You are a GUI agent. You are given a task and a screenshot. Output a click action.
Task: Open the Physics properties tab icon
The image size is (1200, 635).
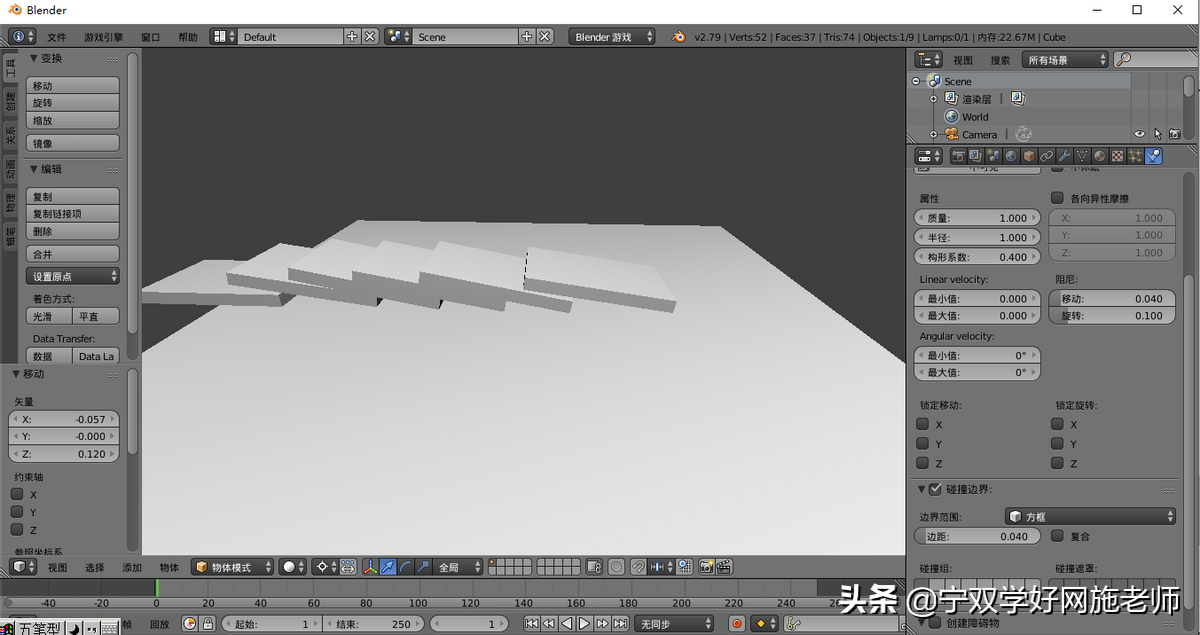click(x=1154, y=156)
